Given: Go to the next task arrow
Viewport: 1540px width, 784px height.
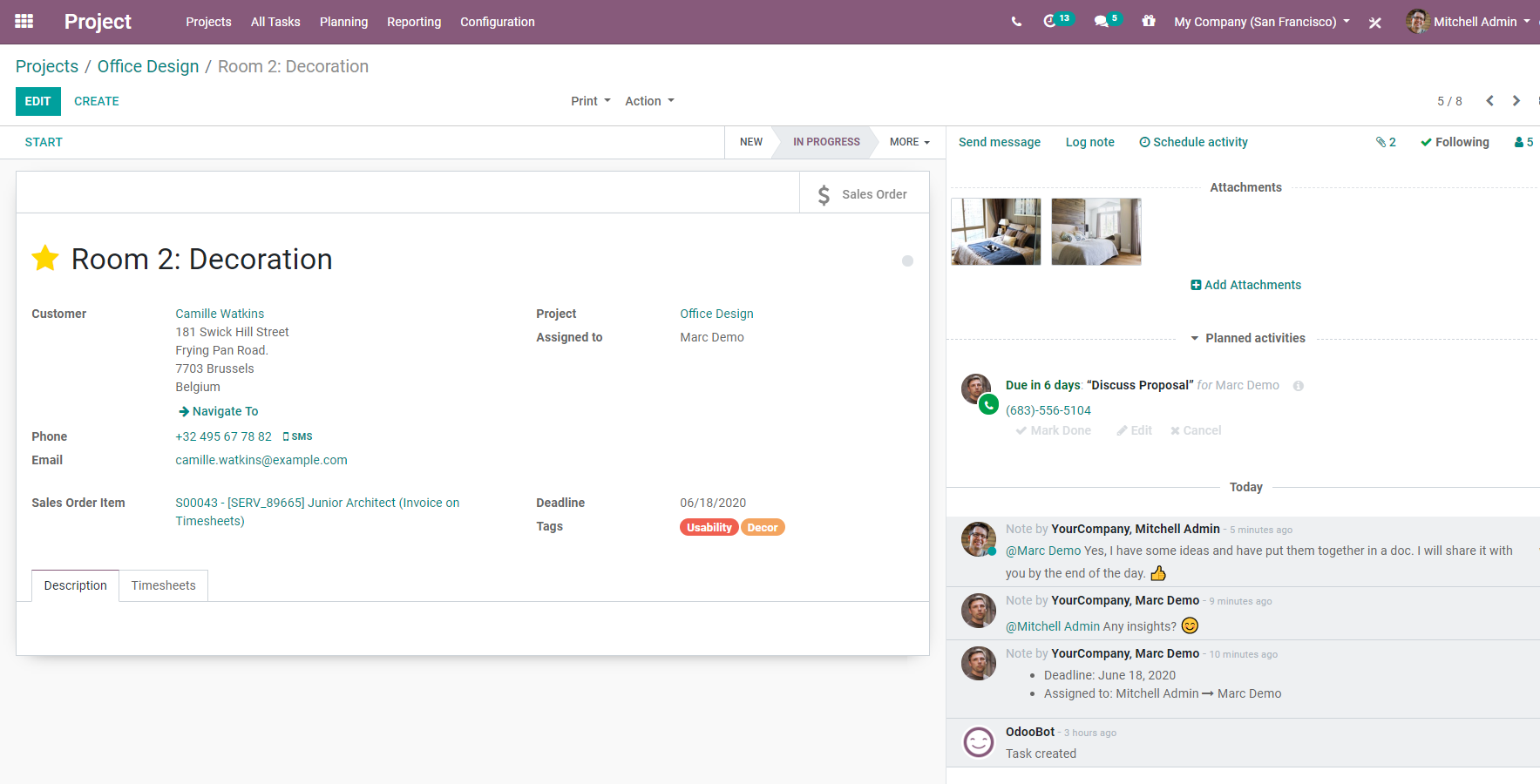Looking at the screenshot, I should (1516, 101).
